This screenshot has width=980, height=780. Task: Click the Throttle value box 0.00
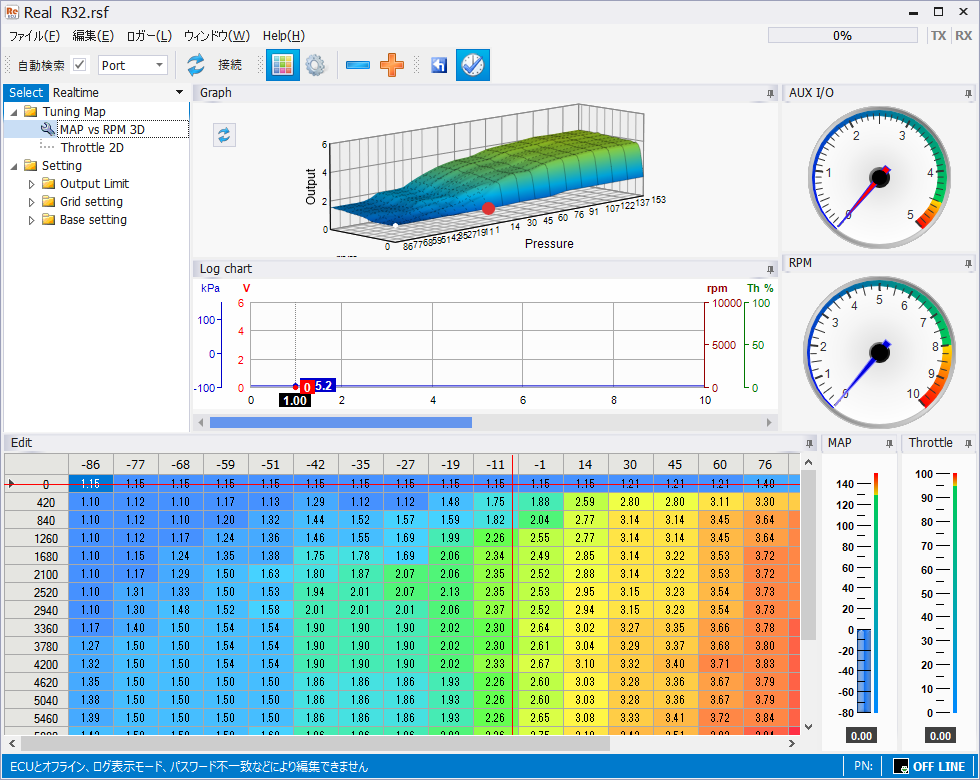[941, 736]
